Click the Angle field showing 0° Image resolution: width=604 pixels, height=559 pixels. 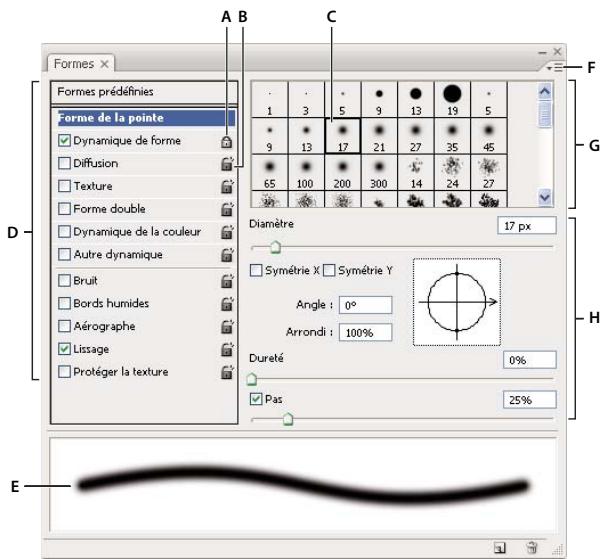365,306
